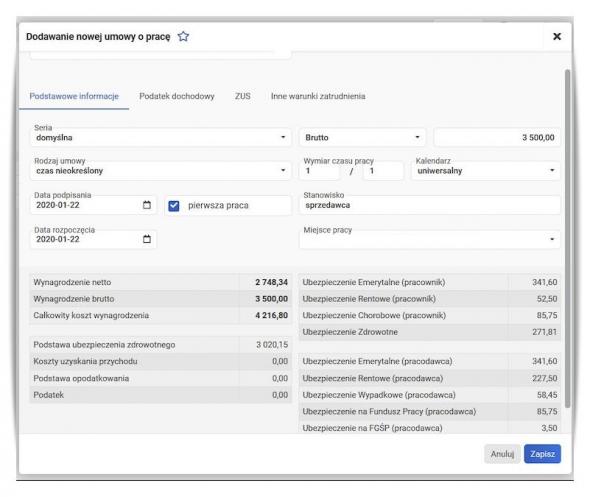Click the favorite star icon beside title
Image resolution: width=590 pixels, height=497 pixels.
click(x=183, y=36)
